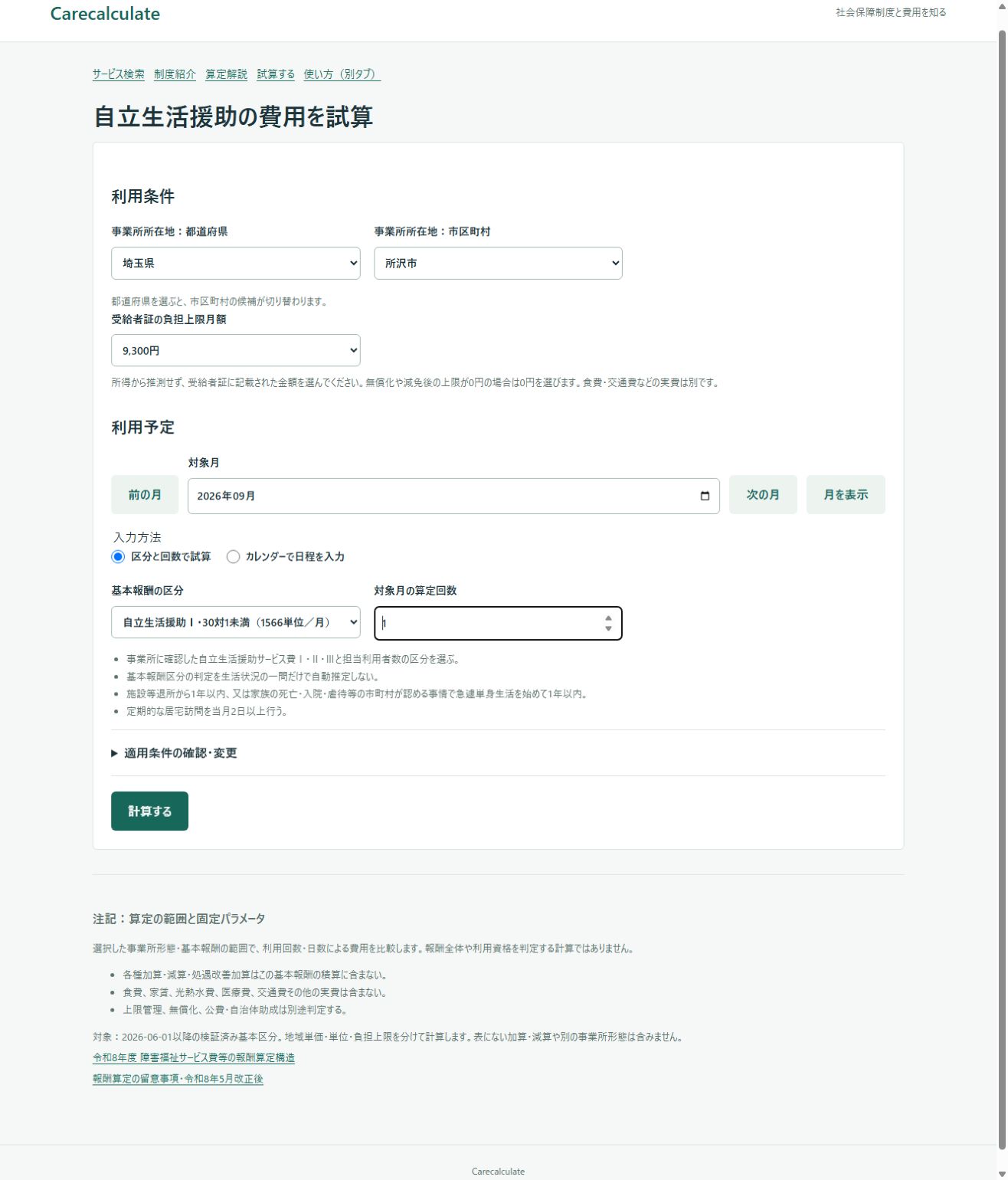Click the 月を表示 button
The image size is (1008, 1180).
pos(846,495)
